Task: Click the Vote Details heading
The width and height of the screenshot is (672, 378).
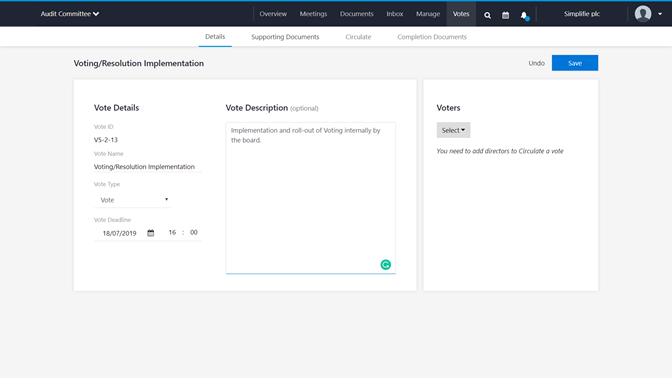Action: pyautogui.click(x=117, y=108)
